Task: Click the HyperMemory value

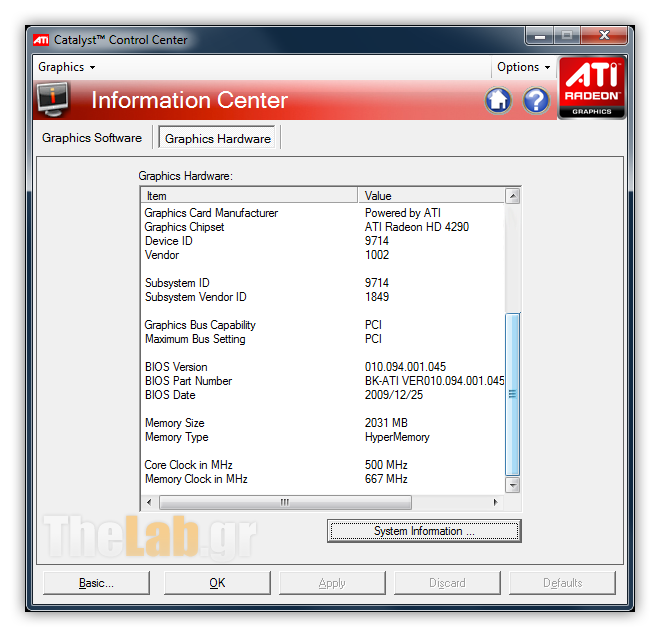Action: coord(397,437)
